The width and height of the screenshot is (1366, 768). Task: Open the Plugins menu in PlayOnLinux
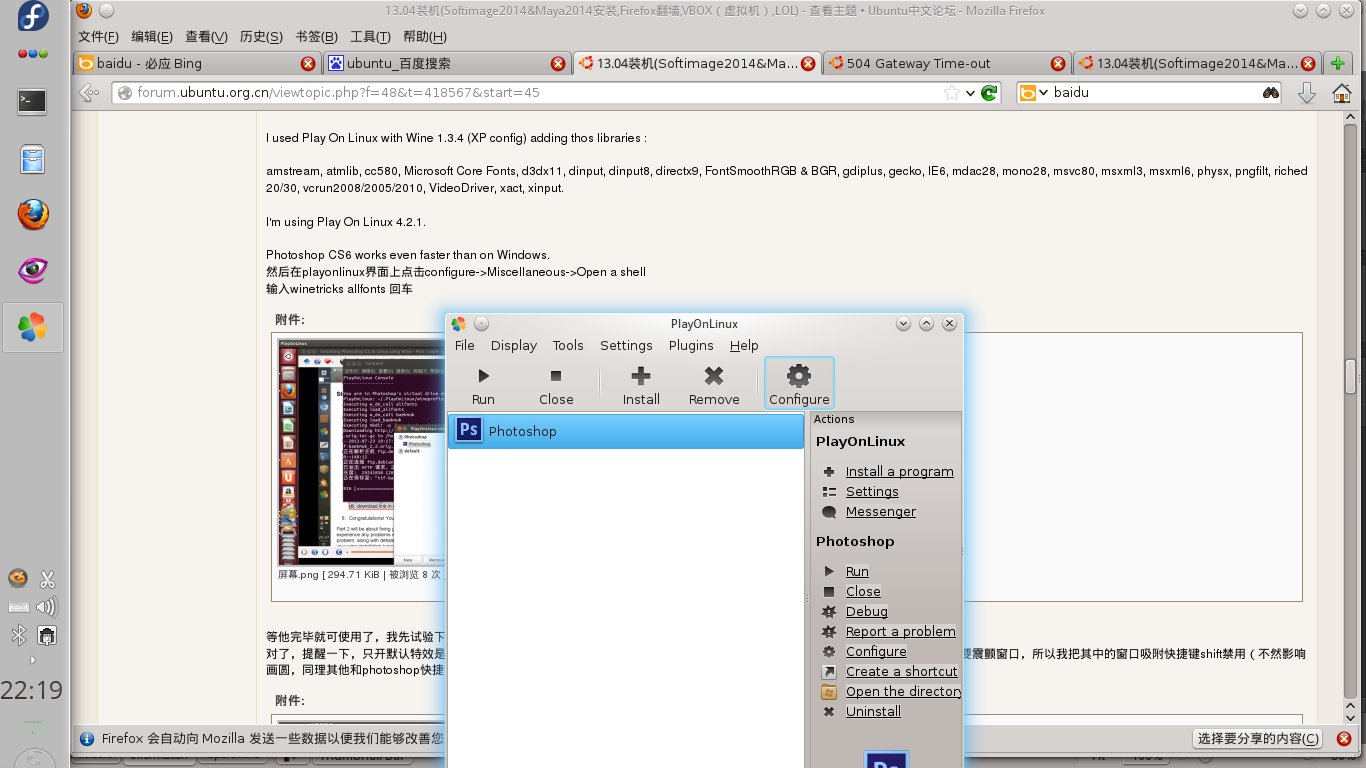pos(691,345)
